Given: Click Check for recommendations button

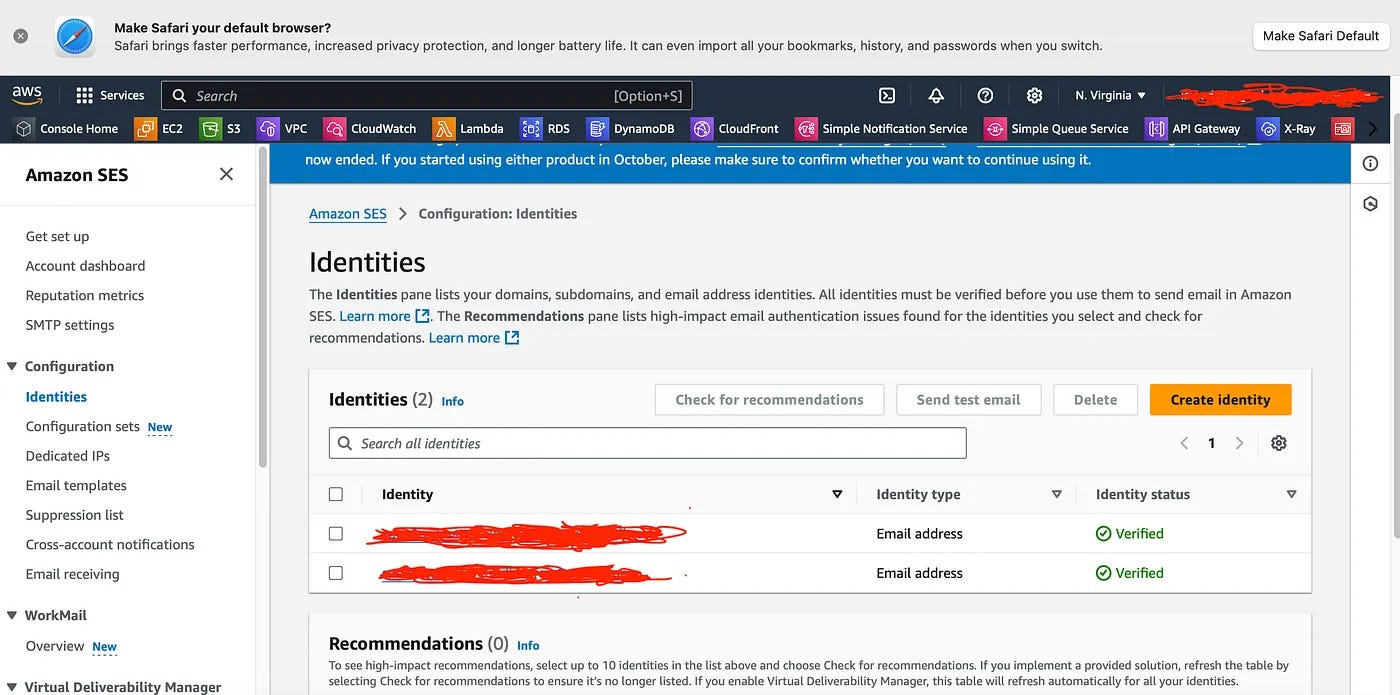Looking at the screenshot, I should pyautogui.click(x=769, y=399).
